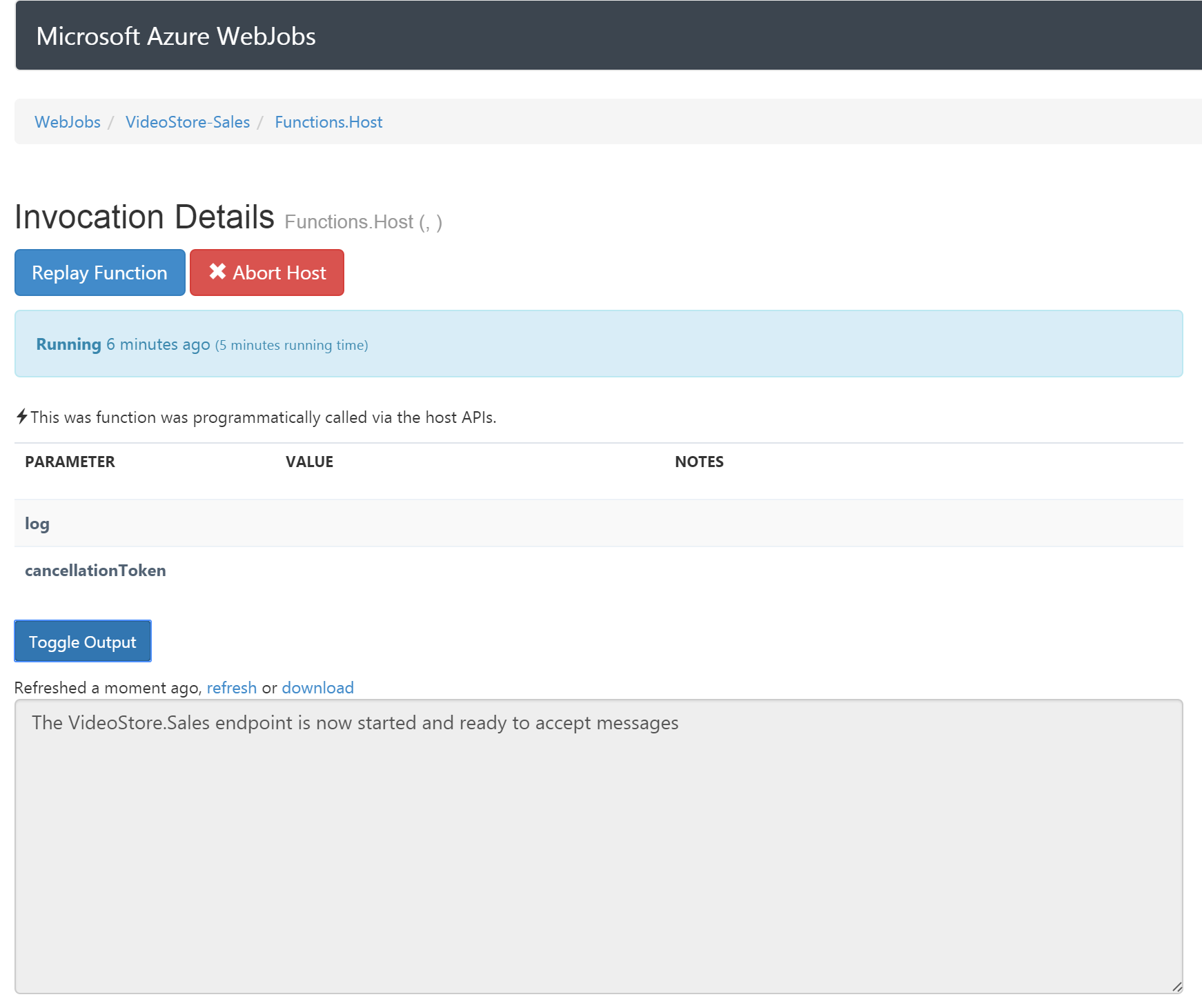Click the lightning bolt icon beside the host APIs note

click(21, 416)
